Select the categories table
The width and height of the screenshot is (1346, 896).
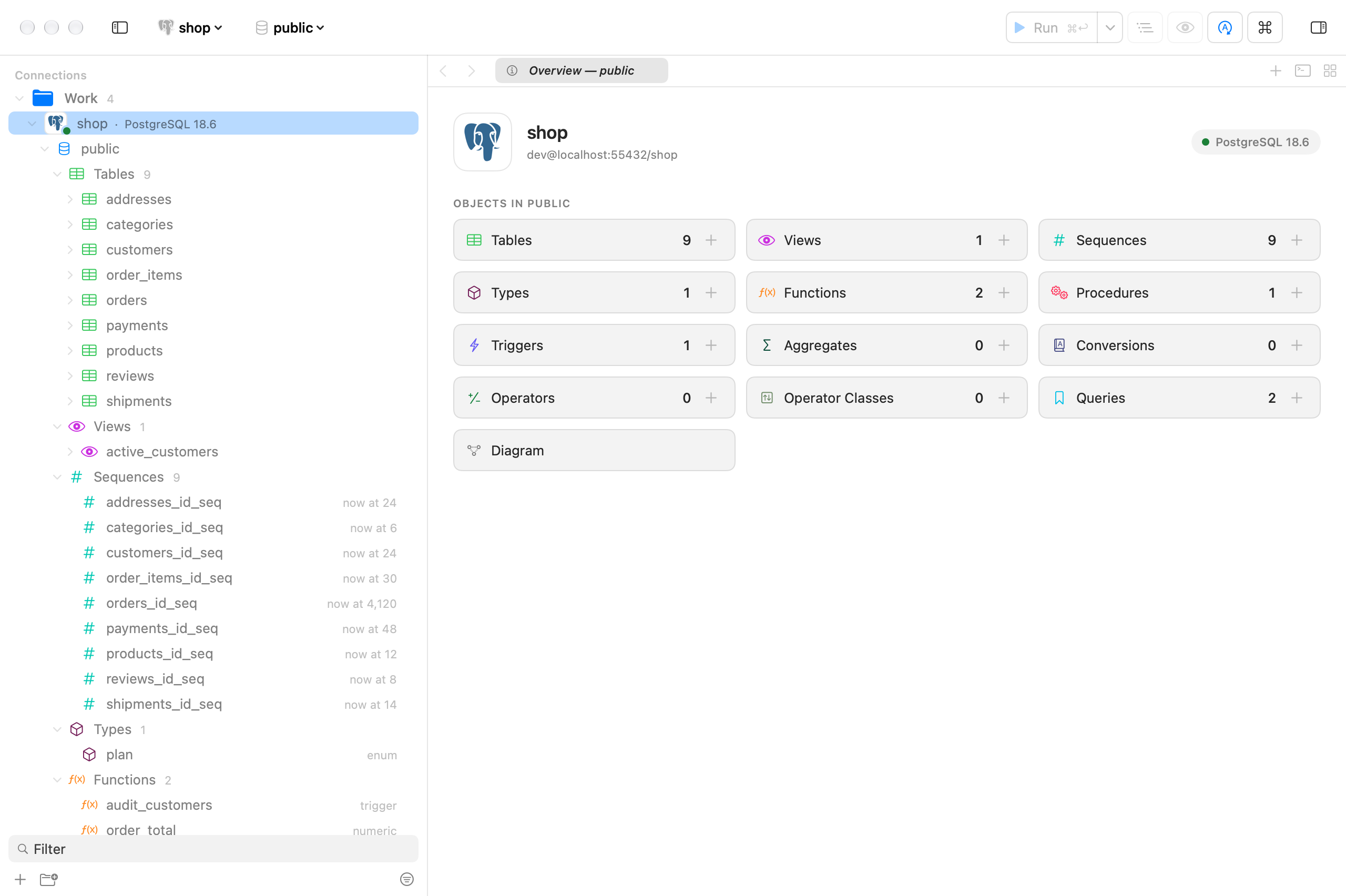[213, 224]
